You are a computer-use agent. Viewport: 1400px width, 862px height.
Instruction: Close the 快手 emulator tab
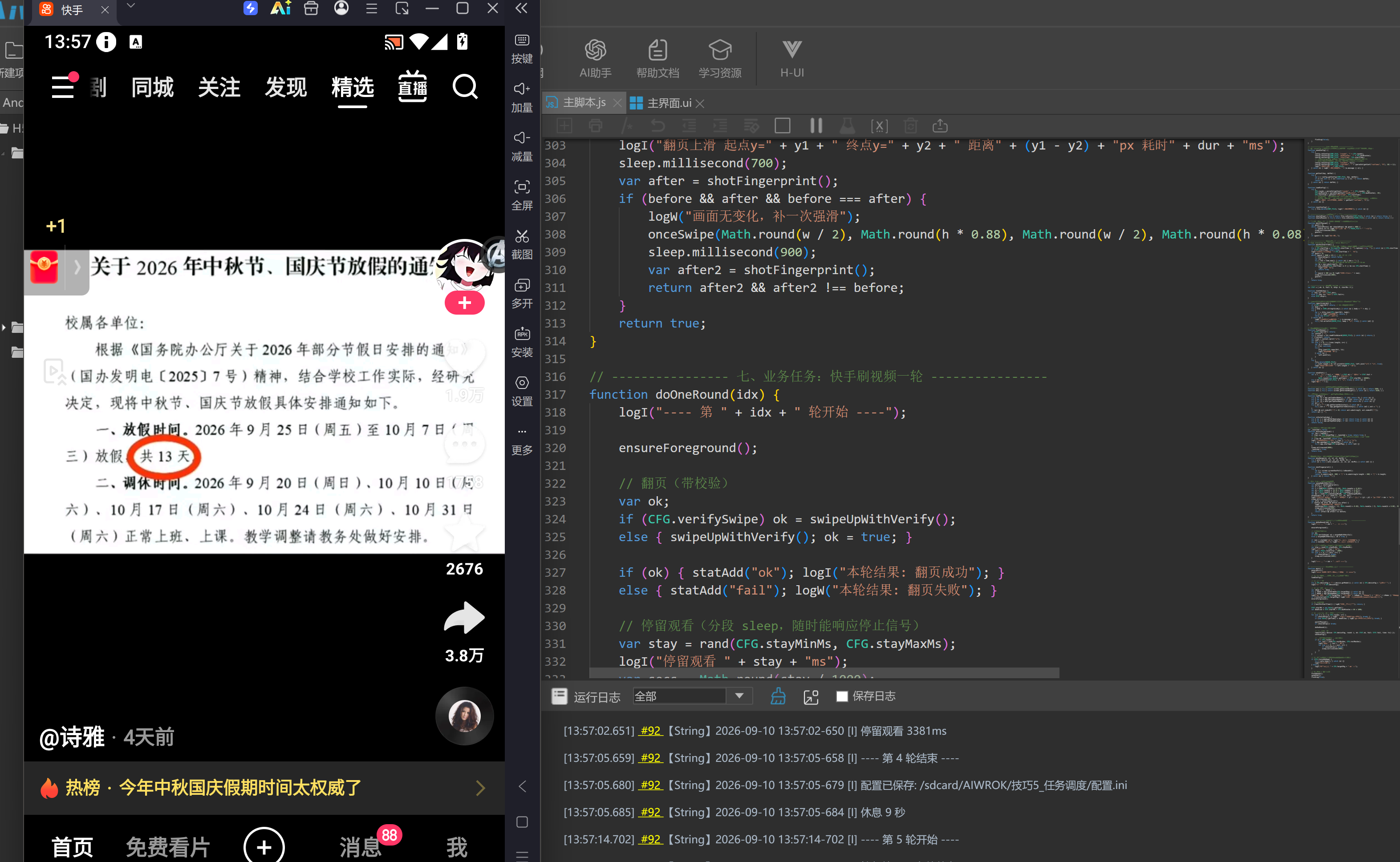(104, 10)
